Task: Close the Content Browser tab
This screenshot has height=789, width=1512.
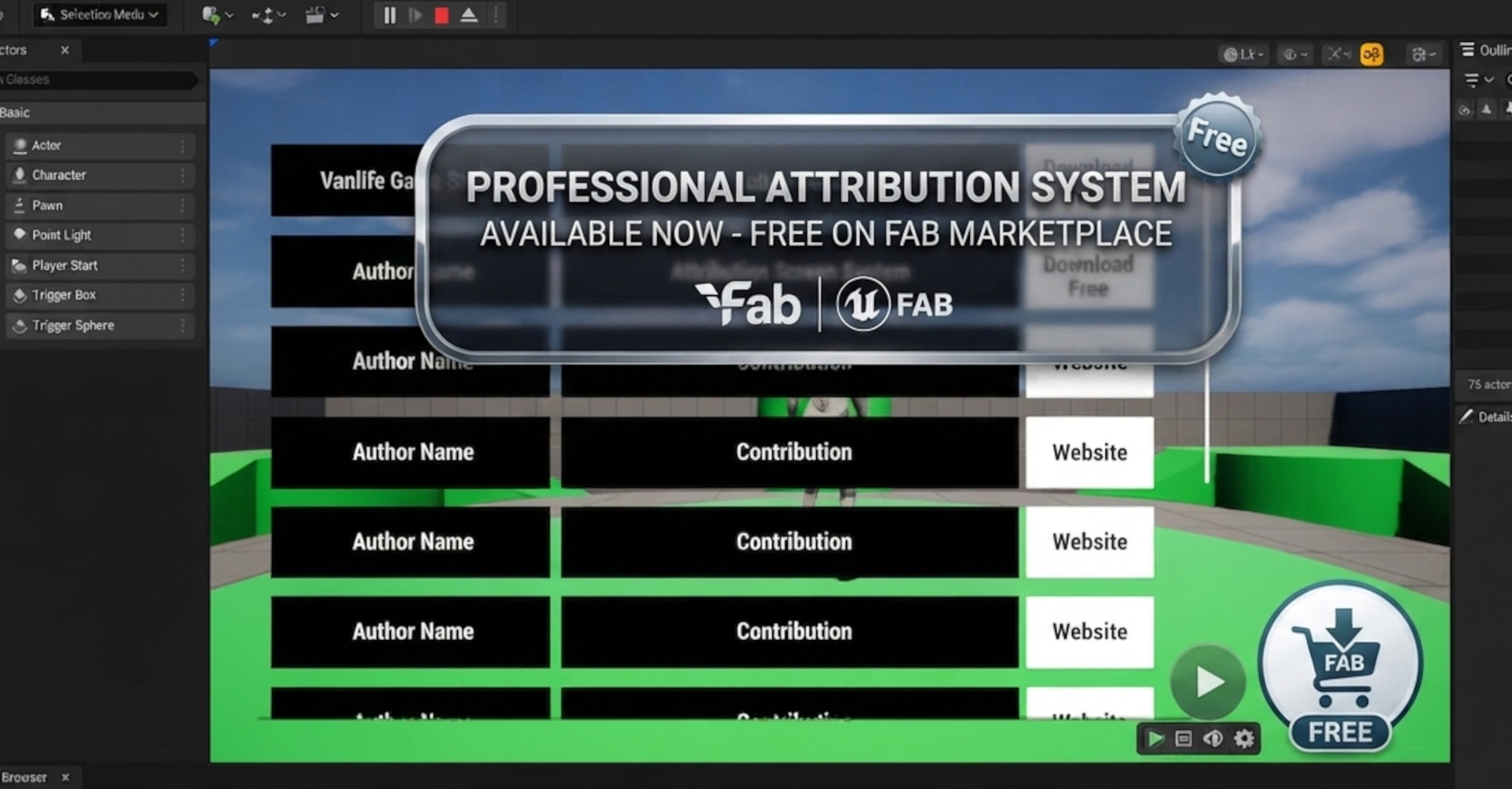Action: 65,777
